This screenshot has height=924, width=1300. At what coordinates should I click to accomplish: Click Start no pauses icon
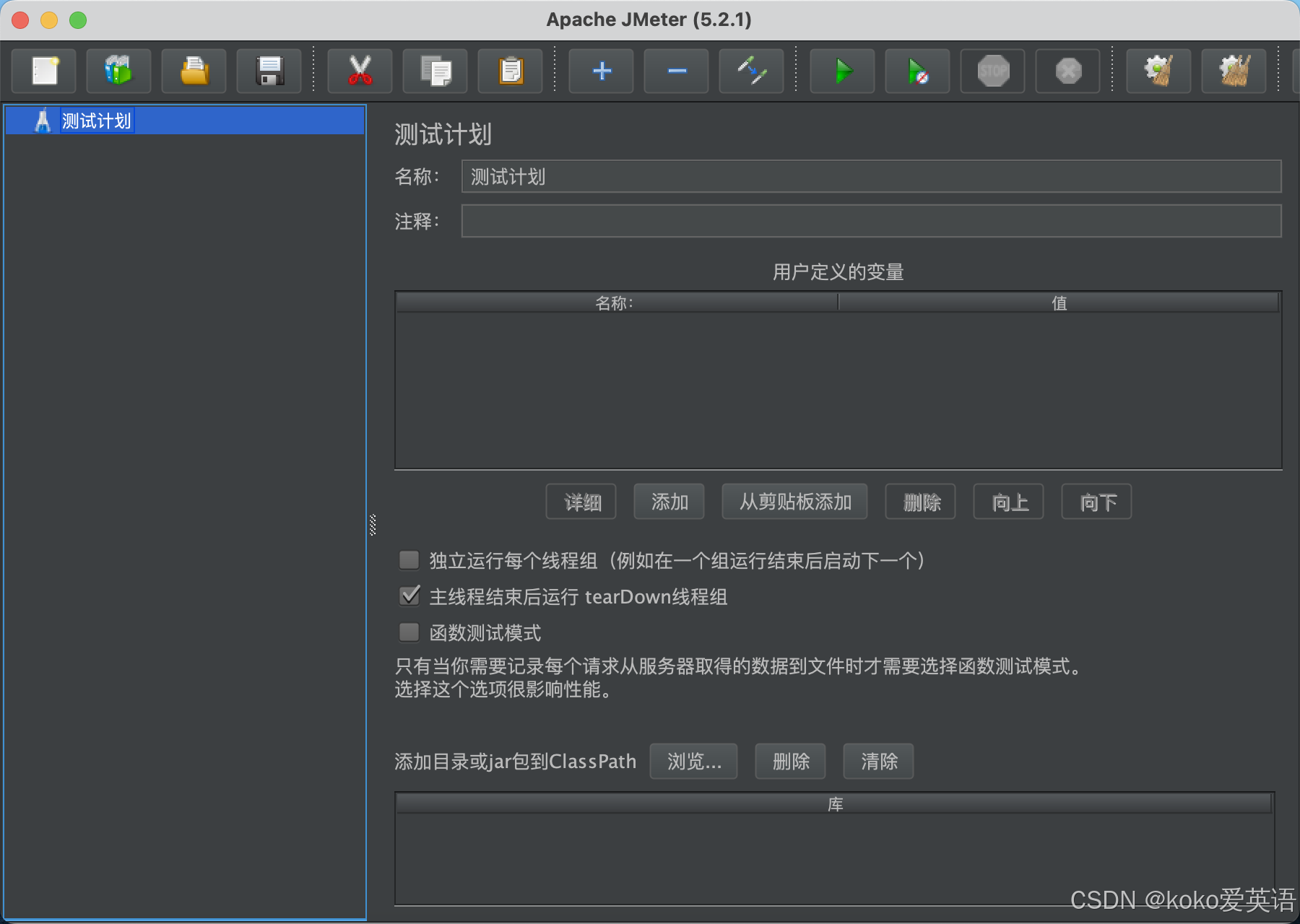918,71
